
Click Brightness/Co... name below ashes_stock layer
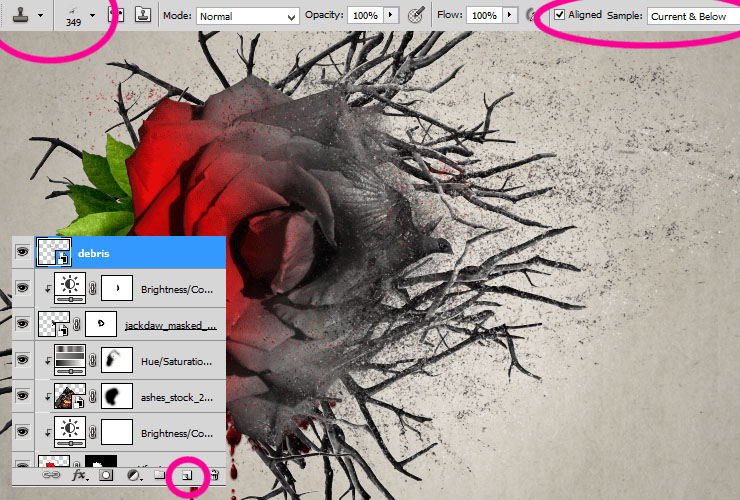point(177,433)
